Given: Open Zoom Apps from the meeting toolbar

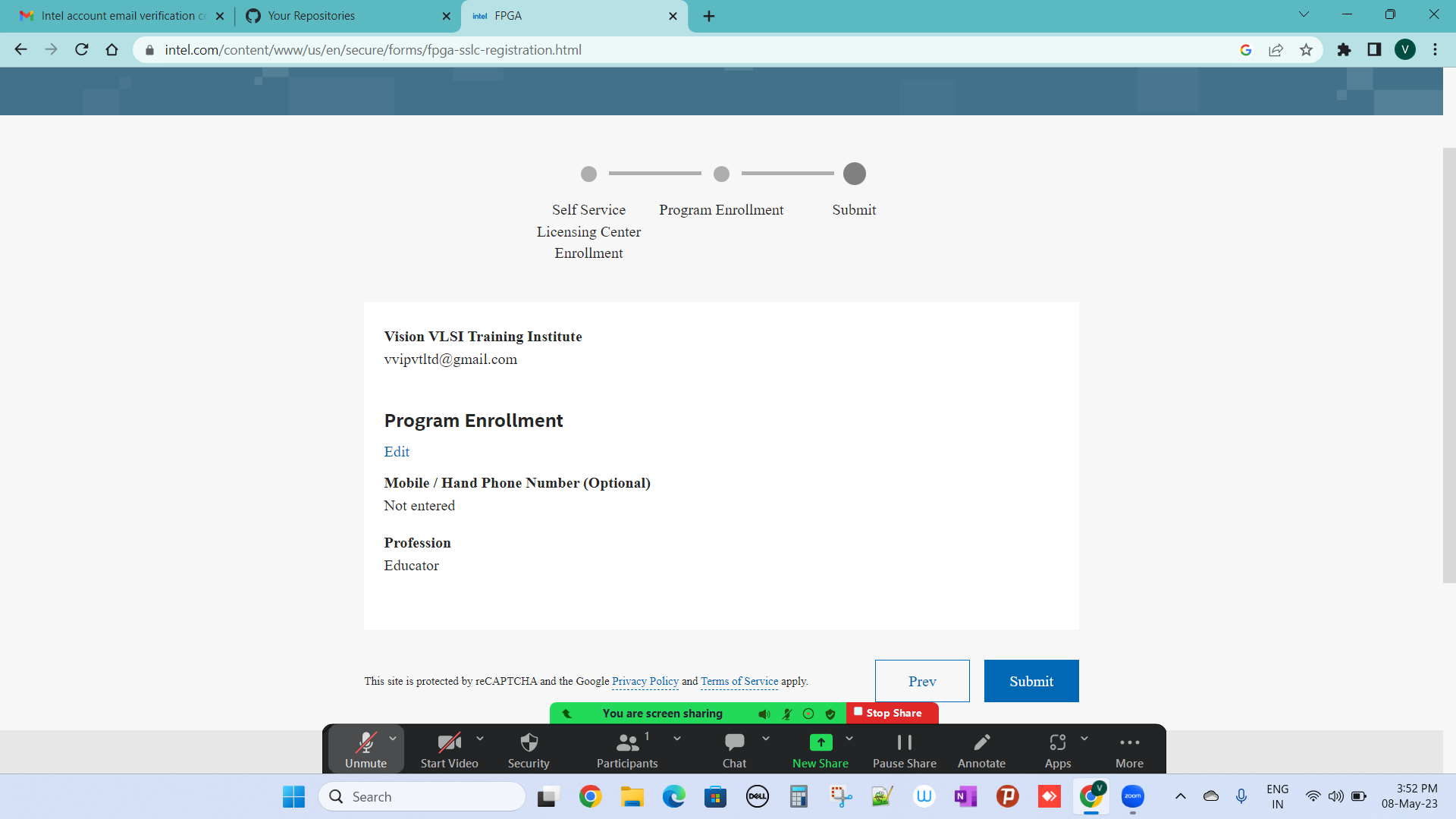Looking at the screenshot, I should pos(1058,749).
